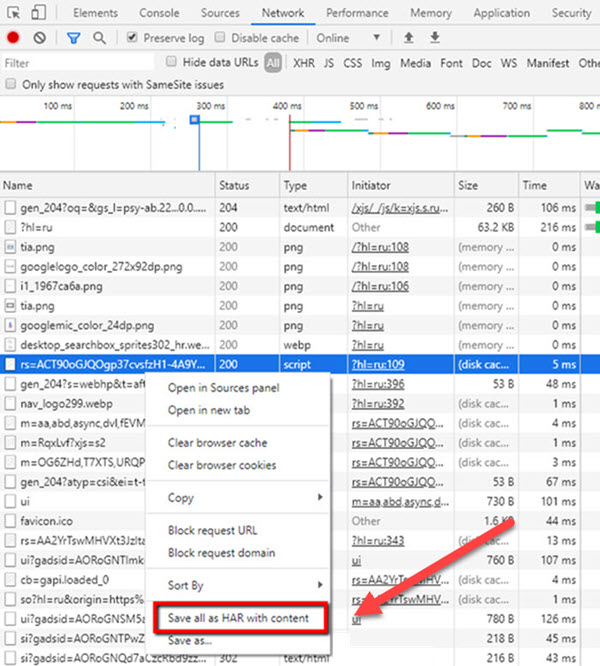Image resolution: width=600 pixels, height=666 pixels.
Task: Enable the Preserve log checkbox
Action: 132,37
